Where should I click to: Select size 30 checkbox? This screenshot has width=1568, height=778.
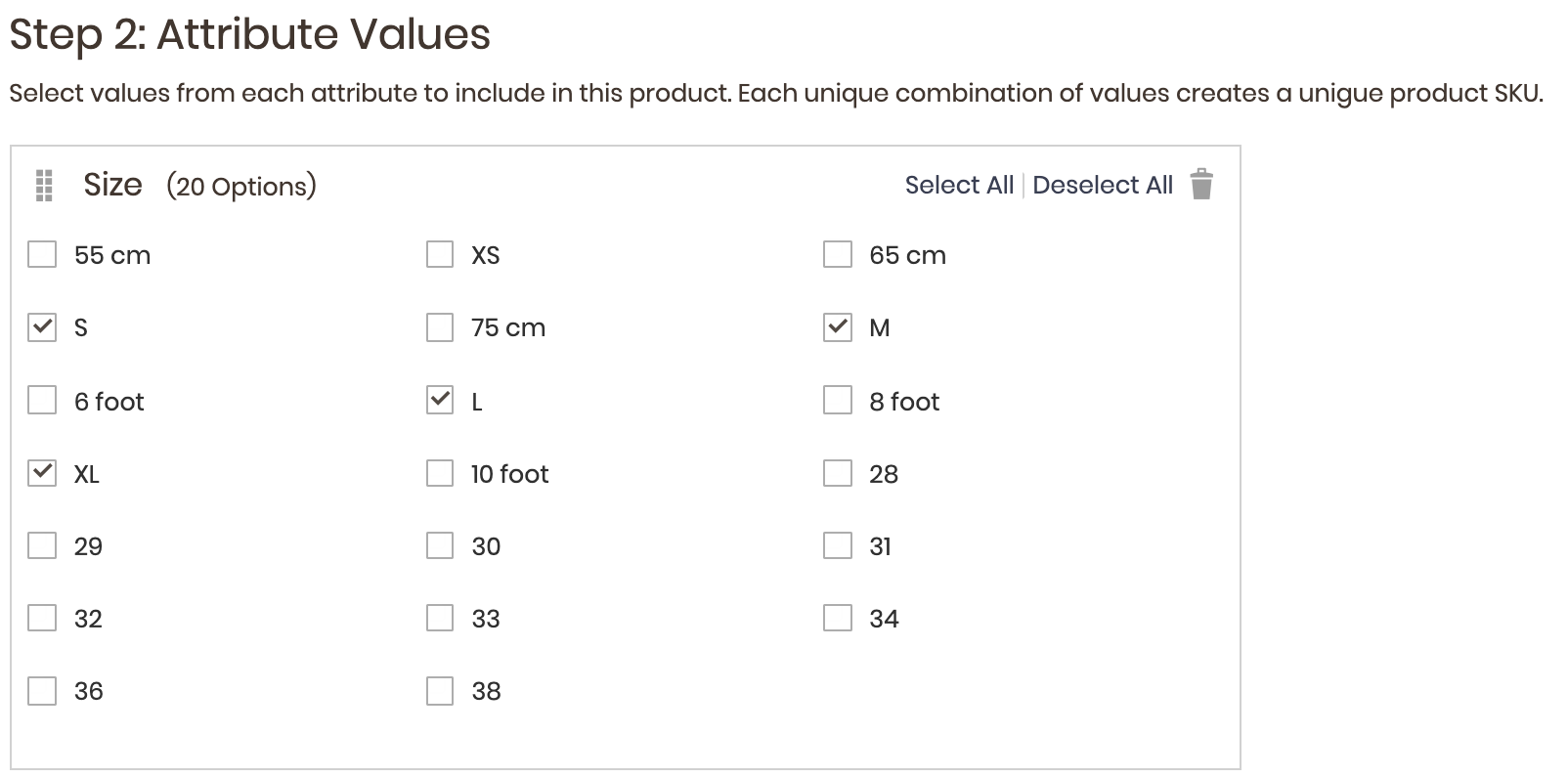click(440, 545)
